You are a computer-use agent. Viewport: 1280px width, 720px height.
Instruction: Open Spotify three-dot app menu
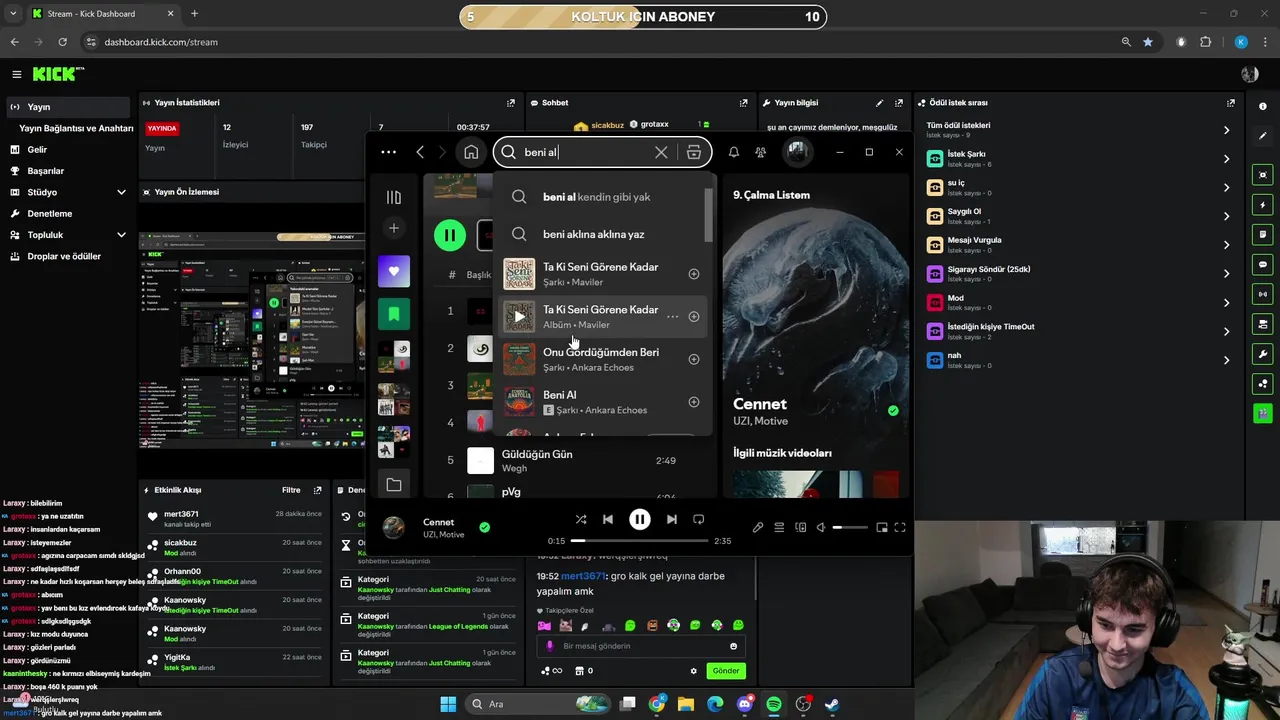389,152
